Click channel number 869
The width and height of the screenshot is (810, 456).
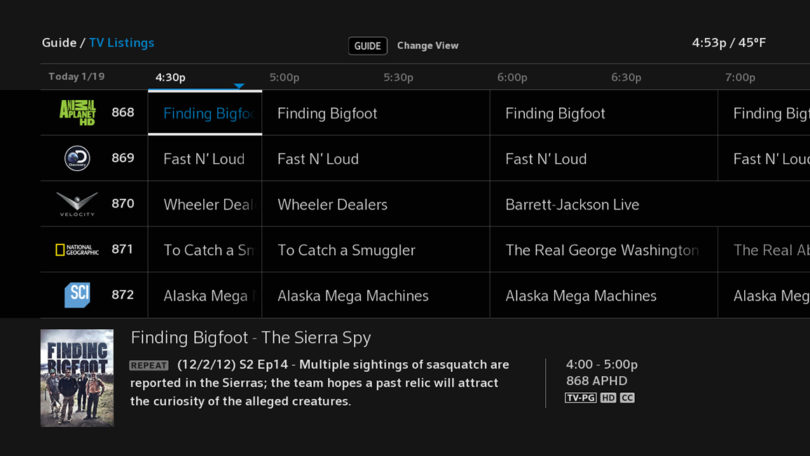123,158
